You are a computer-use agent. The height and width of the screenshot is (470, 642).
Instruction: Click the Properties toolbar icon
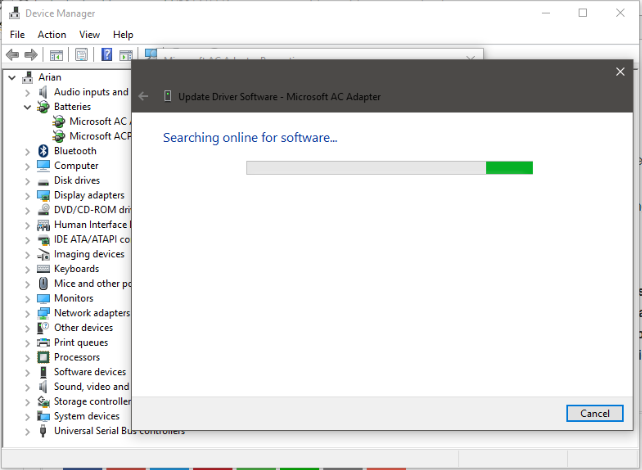coord(81,54)
